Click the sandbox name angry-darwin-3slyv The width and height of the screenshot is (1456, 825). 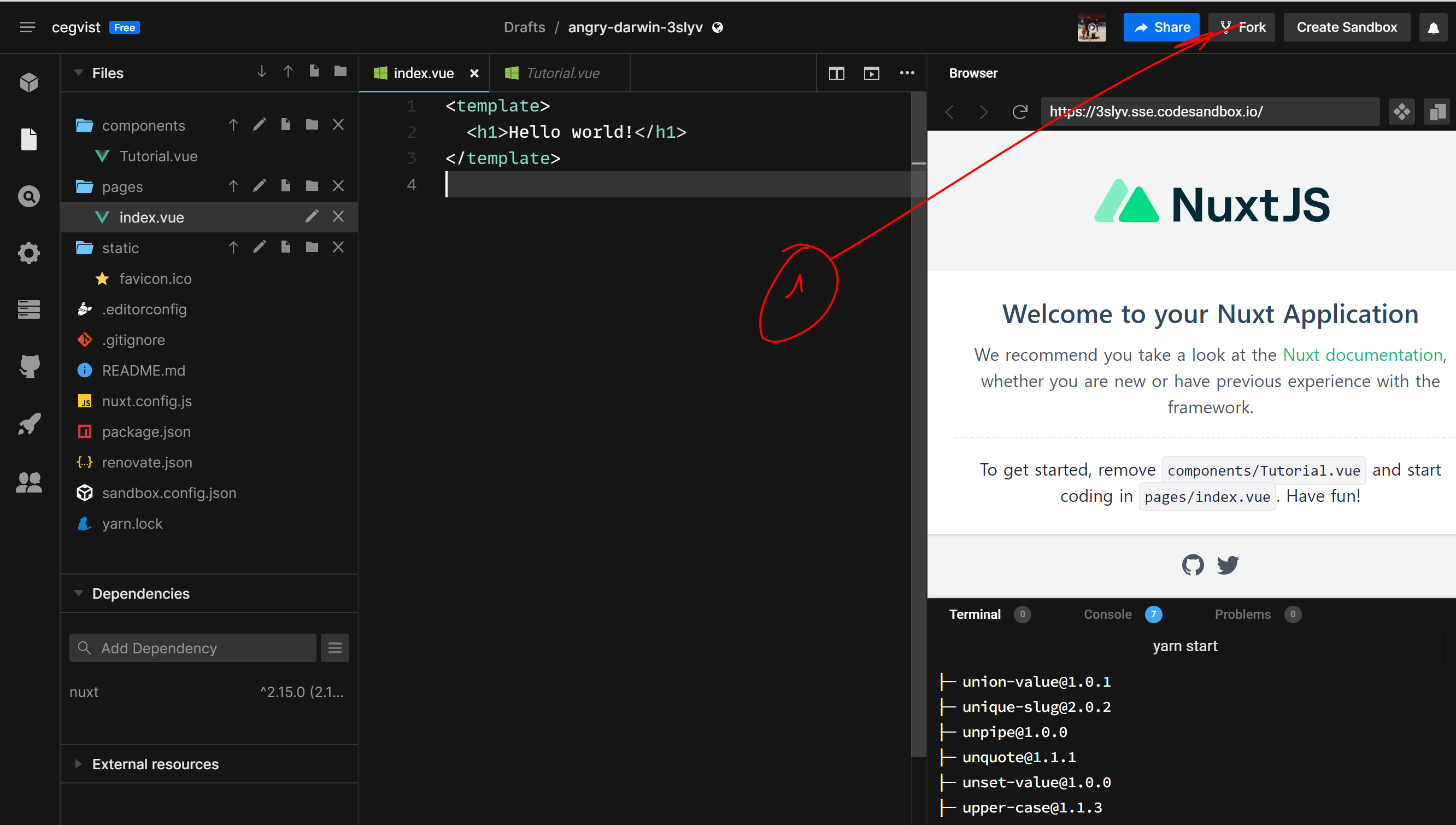point(635,27)
